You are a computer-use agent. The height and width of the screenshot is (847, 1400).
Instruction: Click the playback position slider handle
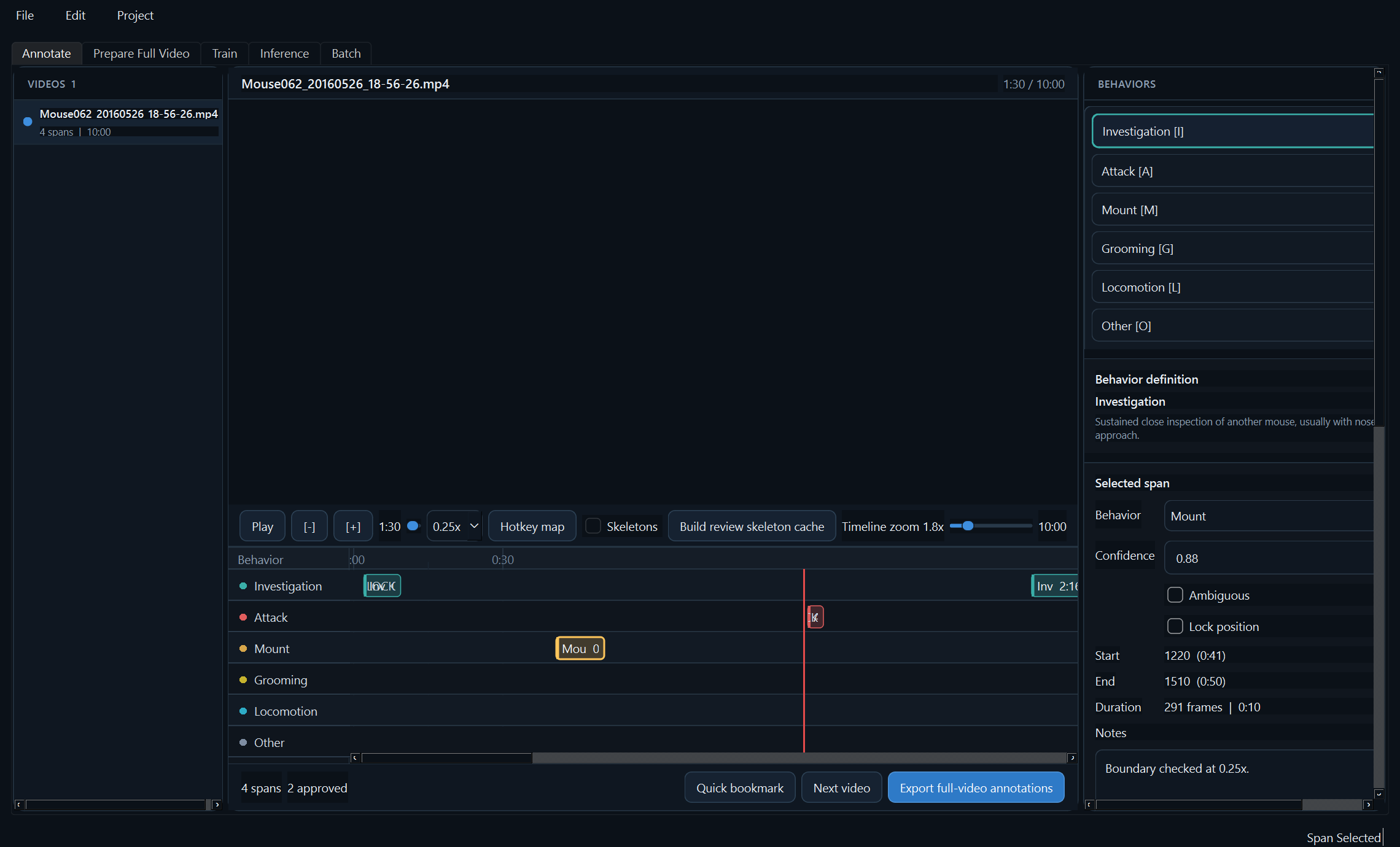click(x=413, y=525)
